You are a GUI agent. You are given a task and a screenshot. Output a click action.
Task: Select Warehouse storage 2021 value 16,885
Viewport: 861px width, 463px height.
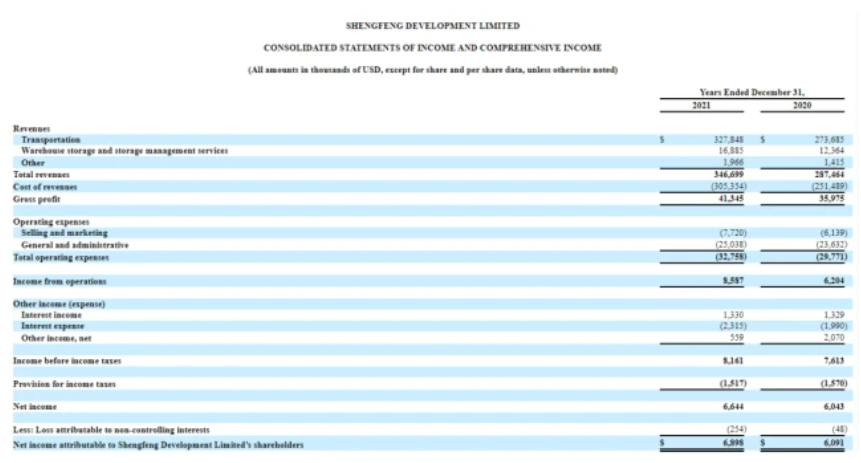click(x=731, y=150)
